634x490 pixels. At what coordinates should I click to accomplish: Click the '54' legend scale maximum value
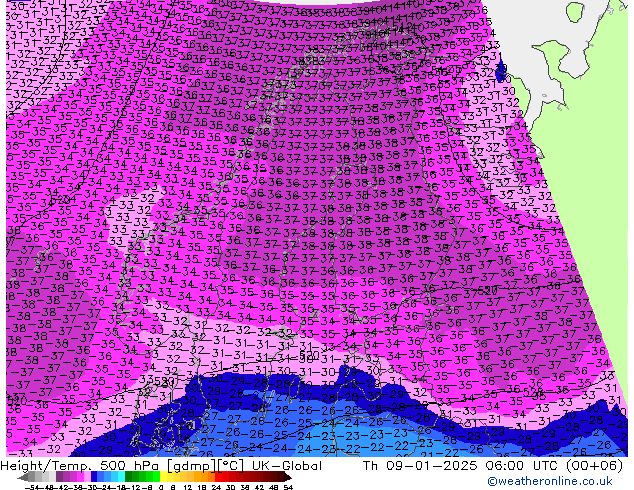pyautogui.click(x=288, y=487)
